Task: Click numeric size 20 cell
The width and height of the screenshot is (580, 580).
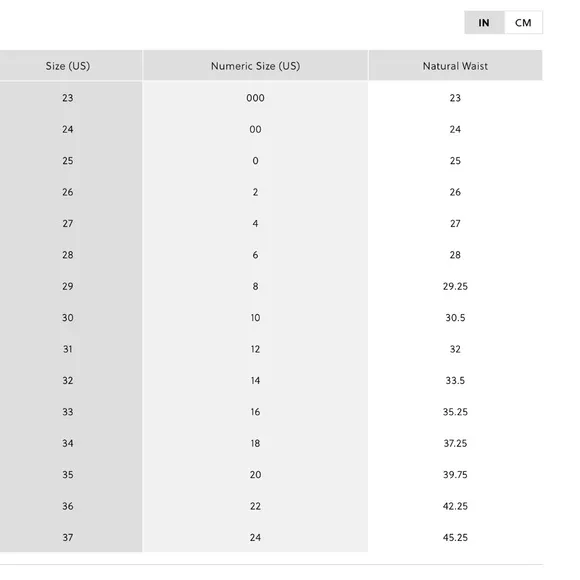Action: coord(255,475)
